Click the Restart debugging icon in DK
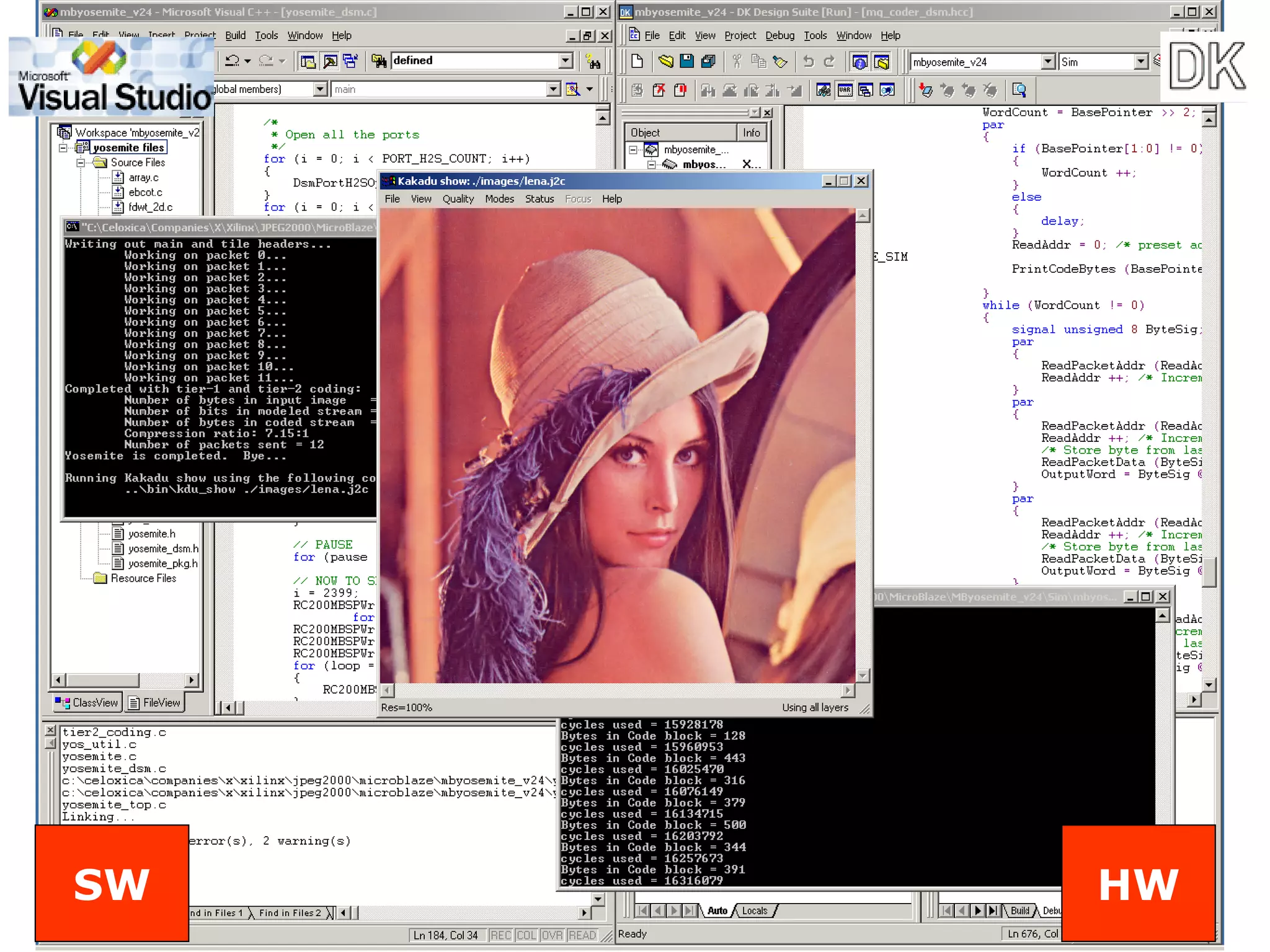The width and height of the screenshot is (1270, 952). point(637,90)
